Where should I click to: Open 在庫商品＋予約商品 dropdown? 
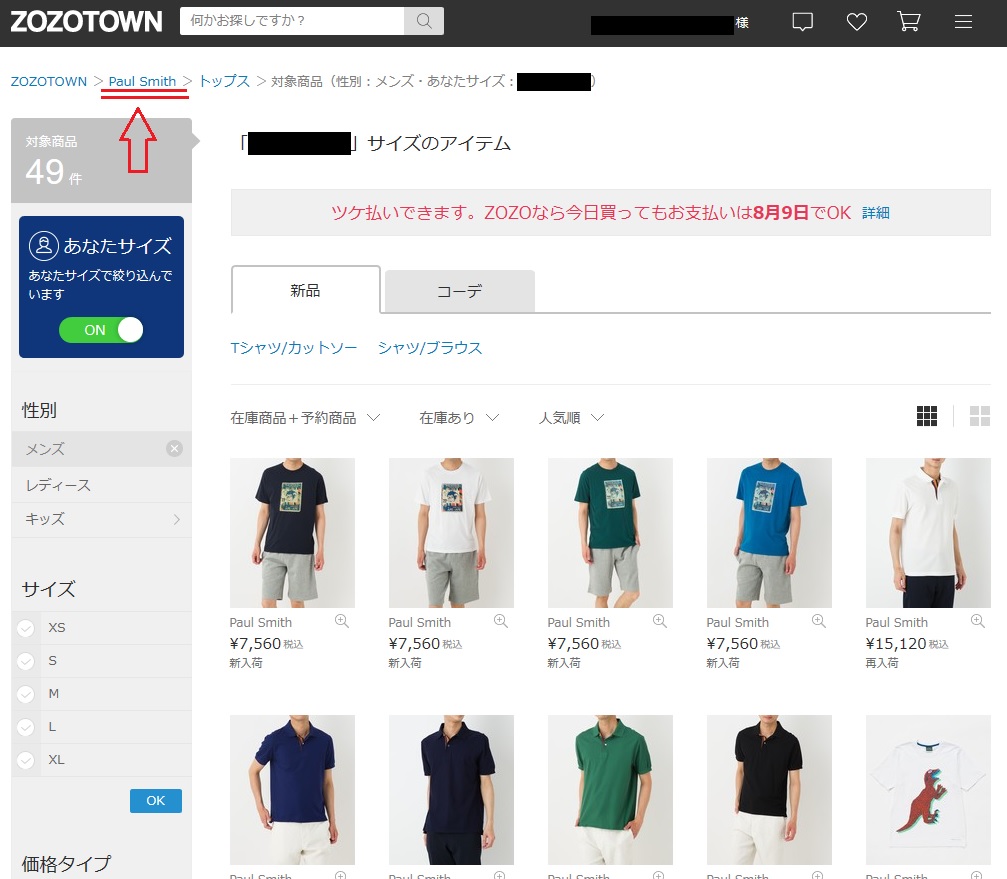(305, 418)
